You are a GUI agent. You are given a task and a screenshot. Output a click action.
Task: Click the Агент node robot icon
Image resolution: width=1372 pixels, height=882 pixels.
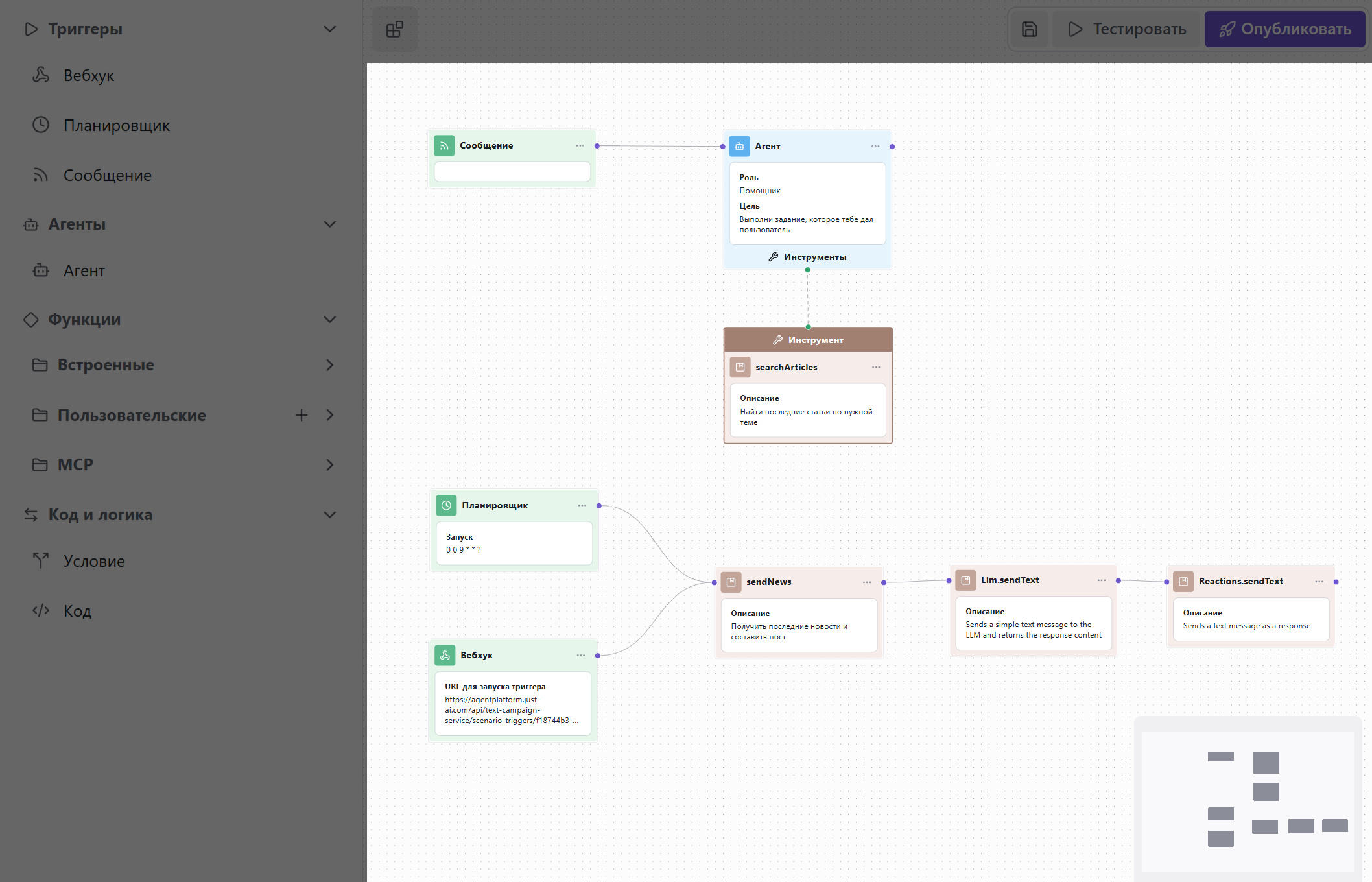coord(739,146)
